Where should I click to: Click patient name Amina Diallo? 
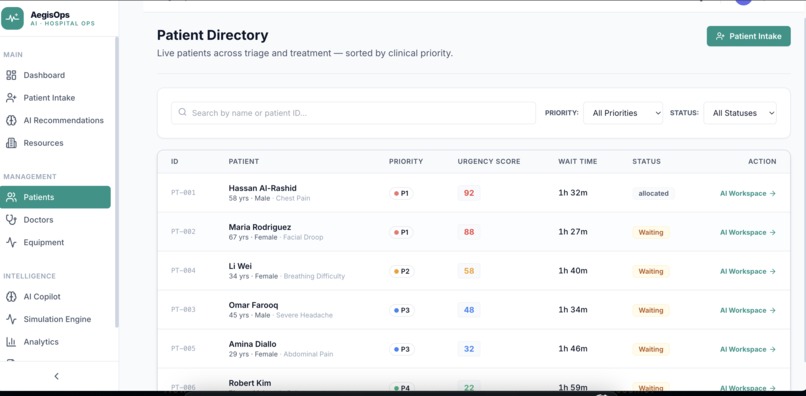point(252,345)
